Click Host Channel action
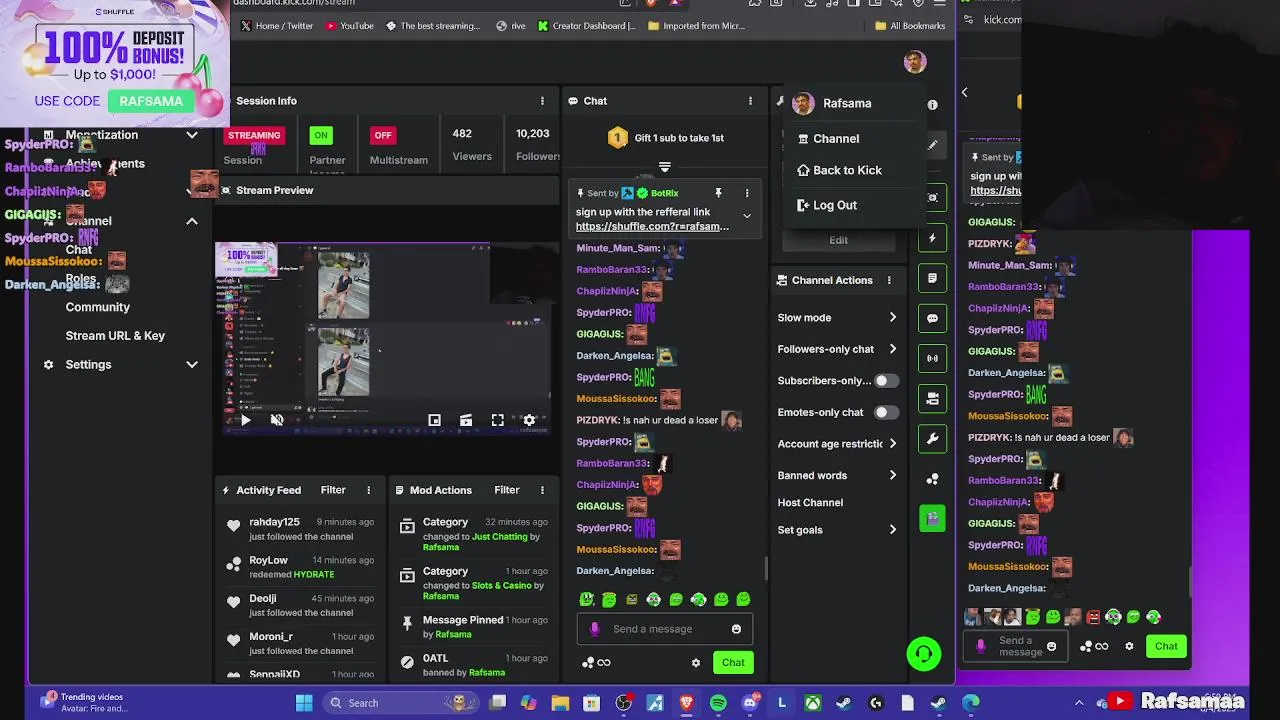Viewport: 1280px width, 720px height. click(x=810, y=503)
